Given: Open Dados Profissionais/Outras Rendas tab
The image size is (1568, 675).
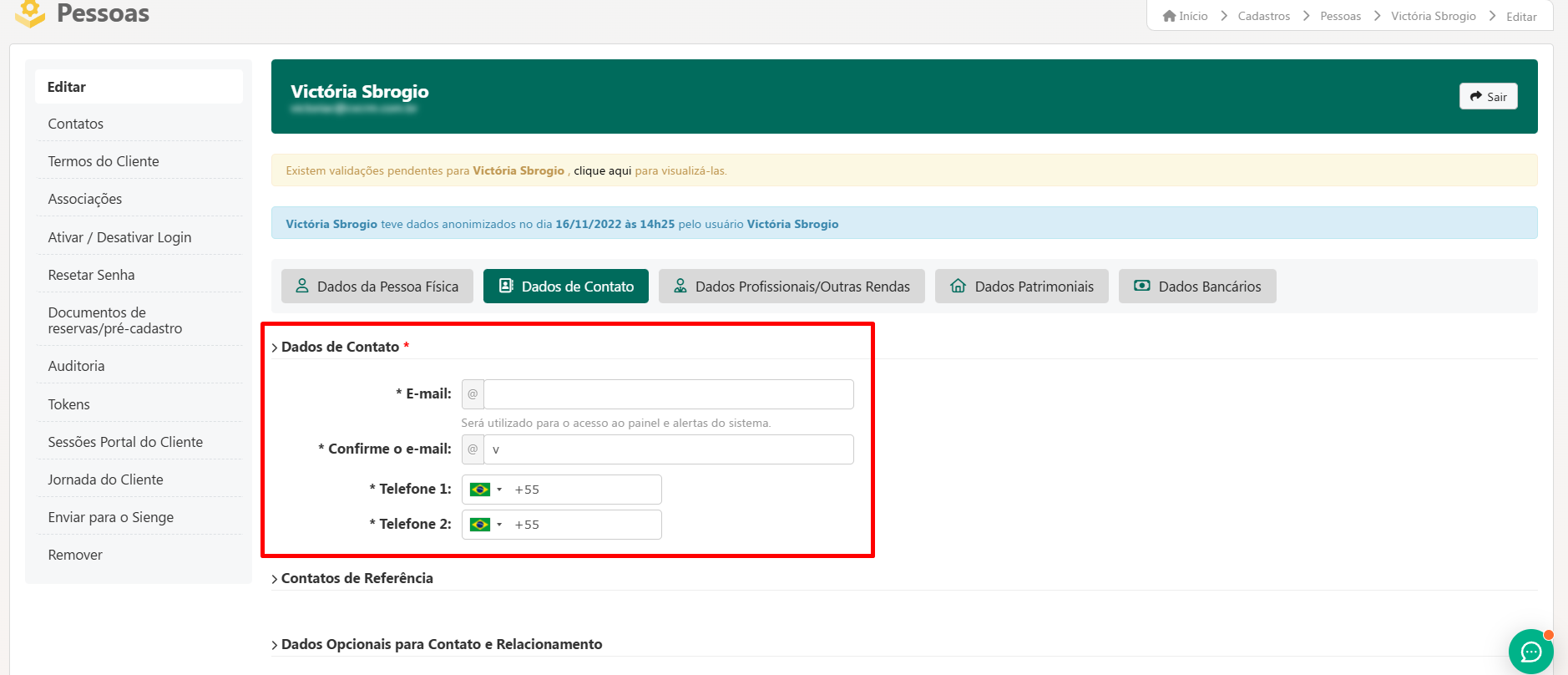Looking at the screenshot, I should pos(792,287).
